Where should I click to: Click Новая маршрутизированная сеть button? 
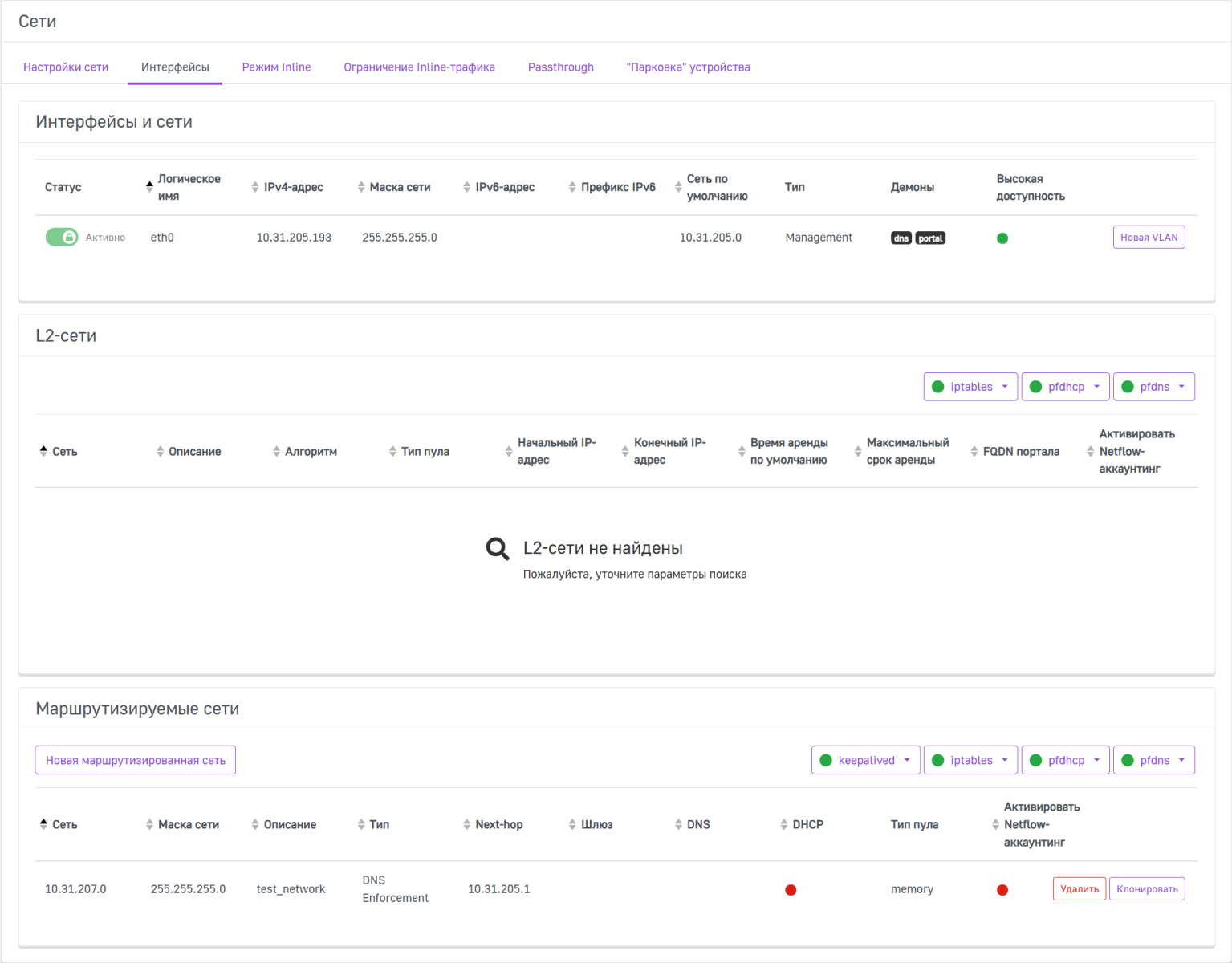(136, 761)
